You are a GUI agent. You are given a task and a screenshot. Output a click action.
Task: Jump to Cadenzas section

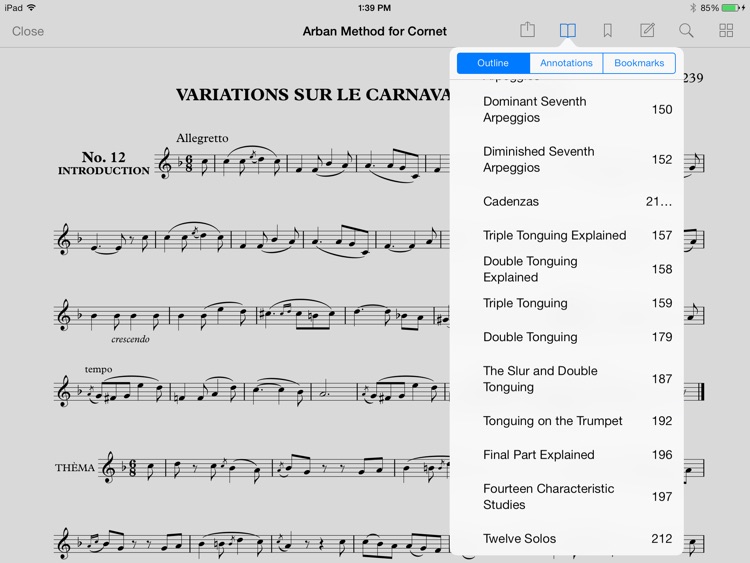567,201
